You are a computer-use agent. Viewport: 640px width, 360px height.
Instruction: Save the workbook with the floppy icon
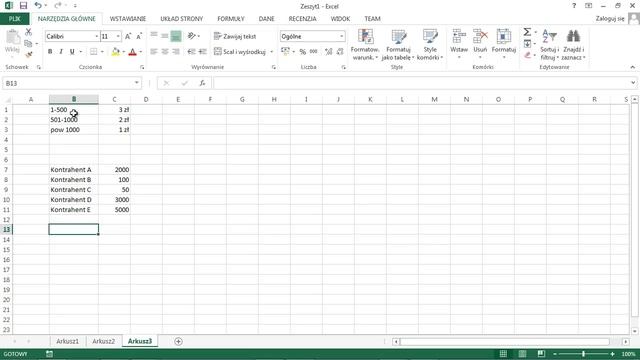point(23,6)
